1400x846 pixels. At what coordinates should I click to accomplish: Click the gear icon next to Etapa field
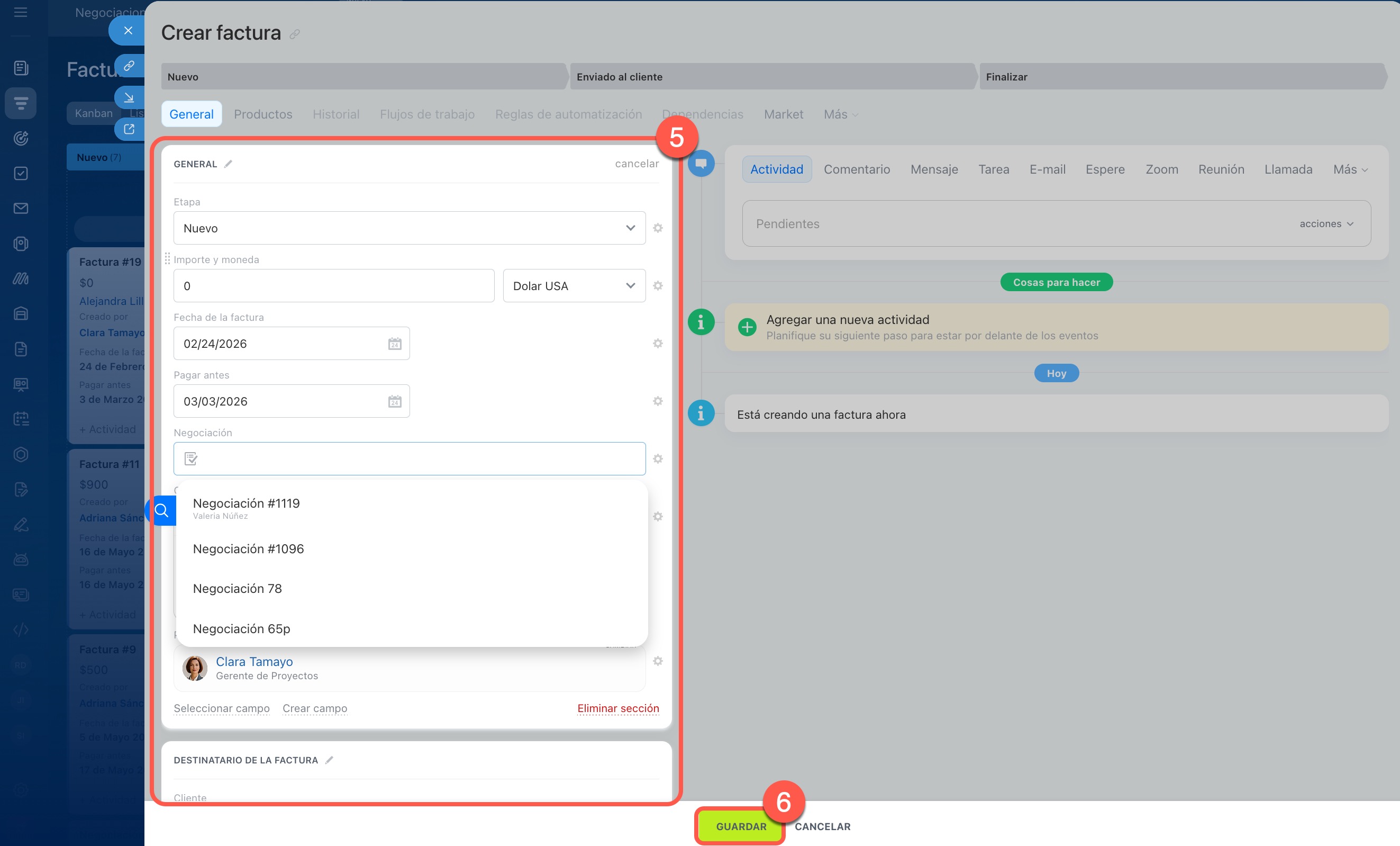click(657, 228)
